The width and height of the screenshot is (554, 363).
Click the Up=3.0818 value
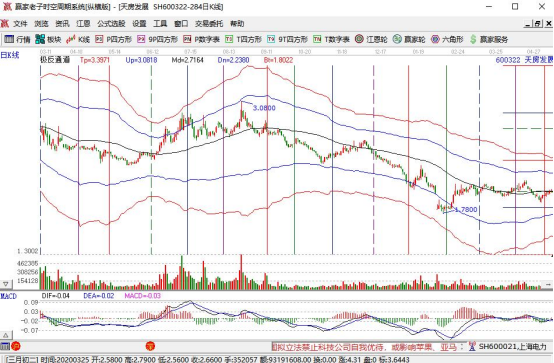click(x=141, y=60)
